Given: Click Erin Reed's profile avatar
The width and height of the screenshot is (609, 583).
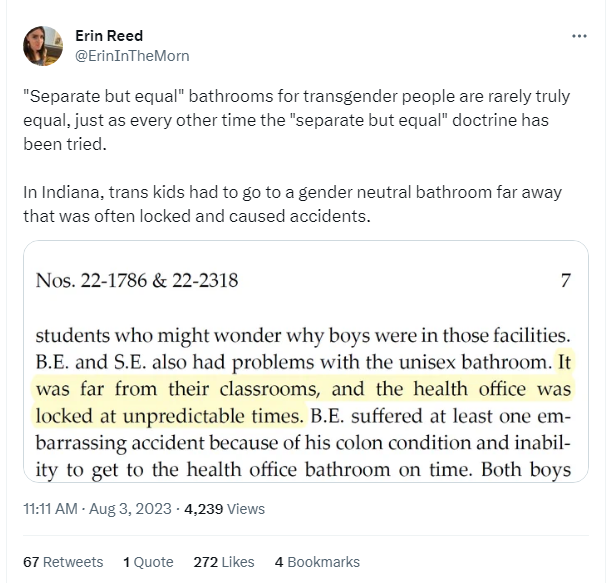Looking at the screenshot, I should tap(43, 46).
